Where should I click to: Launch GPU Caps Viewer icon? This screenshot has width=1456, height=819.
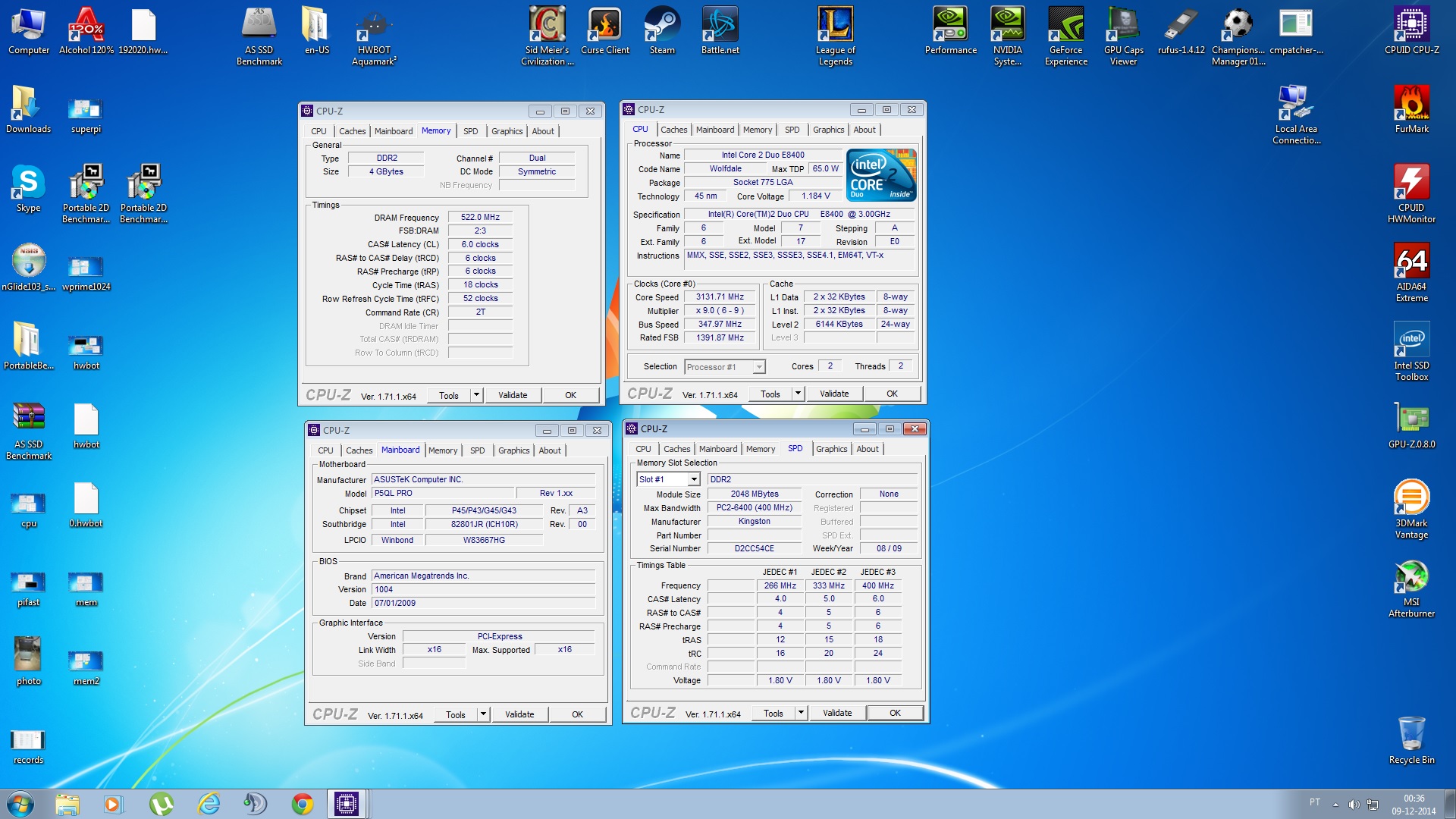point(1123,36)
